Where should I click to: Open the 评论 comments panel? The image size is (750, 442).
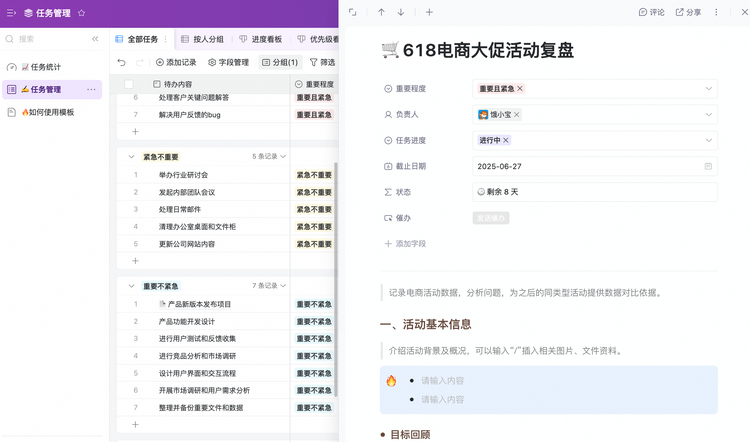(x=651, y=12)
